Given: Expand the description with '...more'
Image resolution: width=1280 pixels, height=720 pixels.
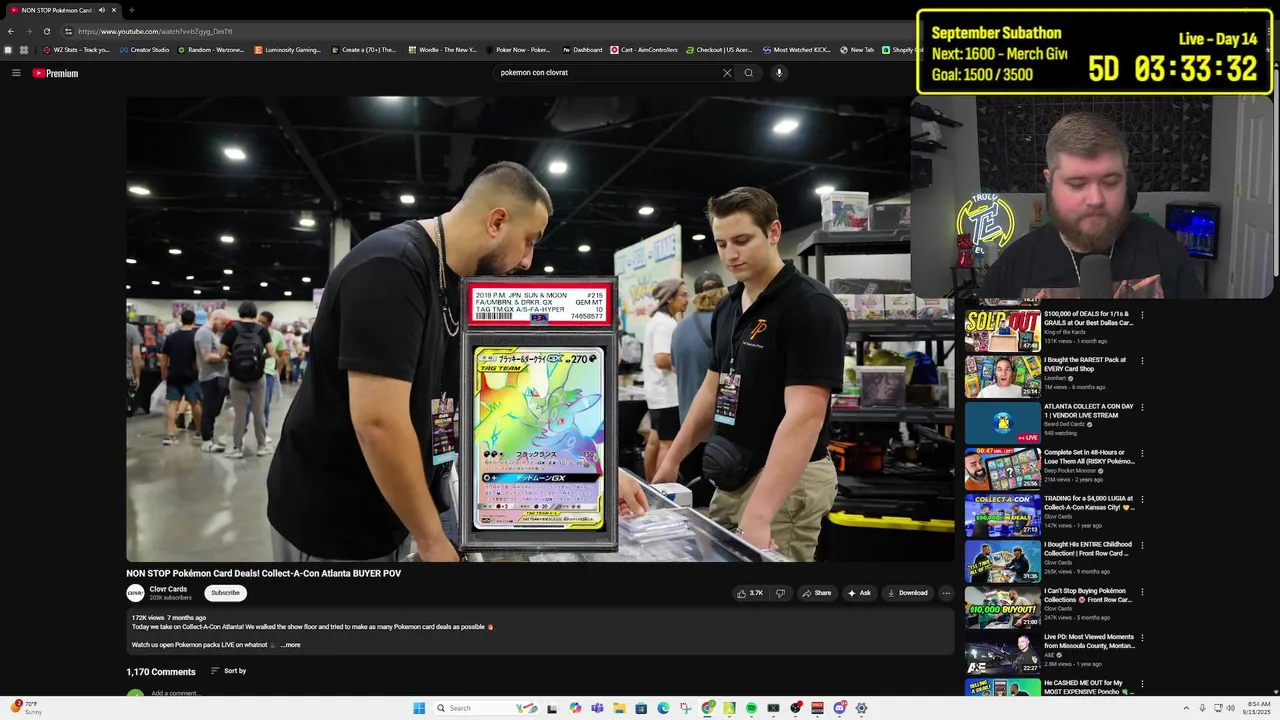Looking at the screenshot, I should coord(291,645).
